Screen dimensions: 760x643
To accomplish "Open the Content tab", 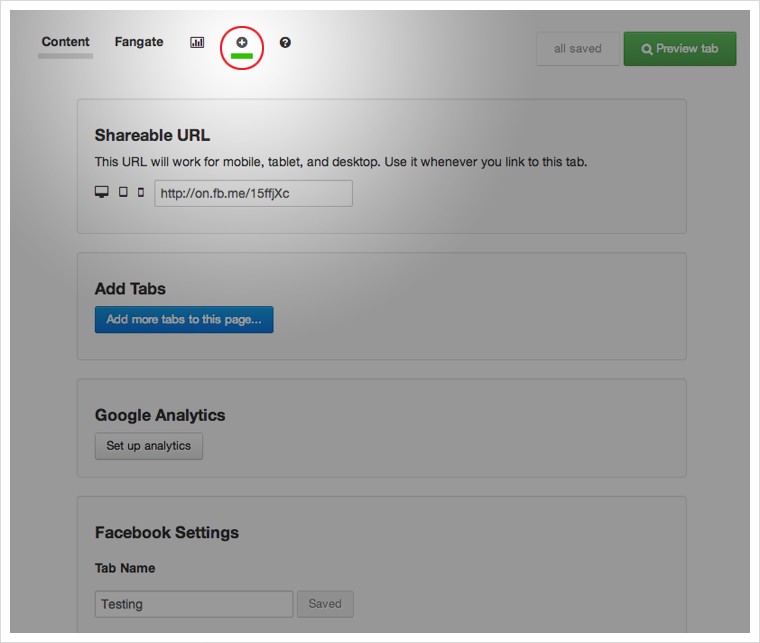I will (65, 42).
